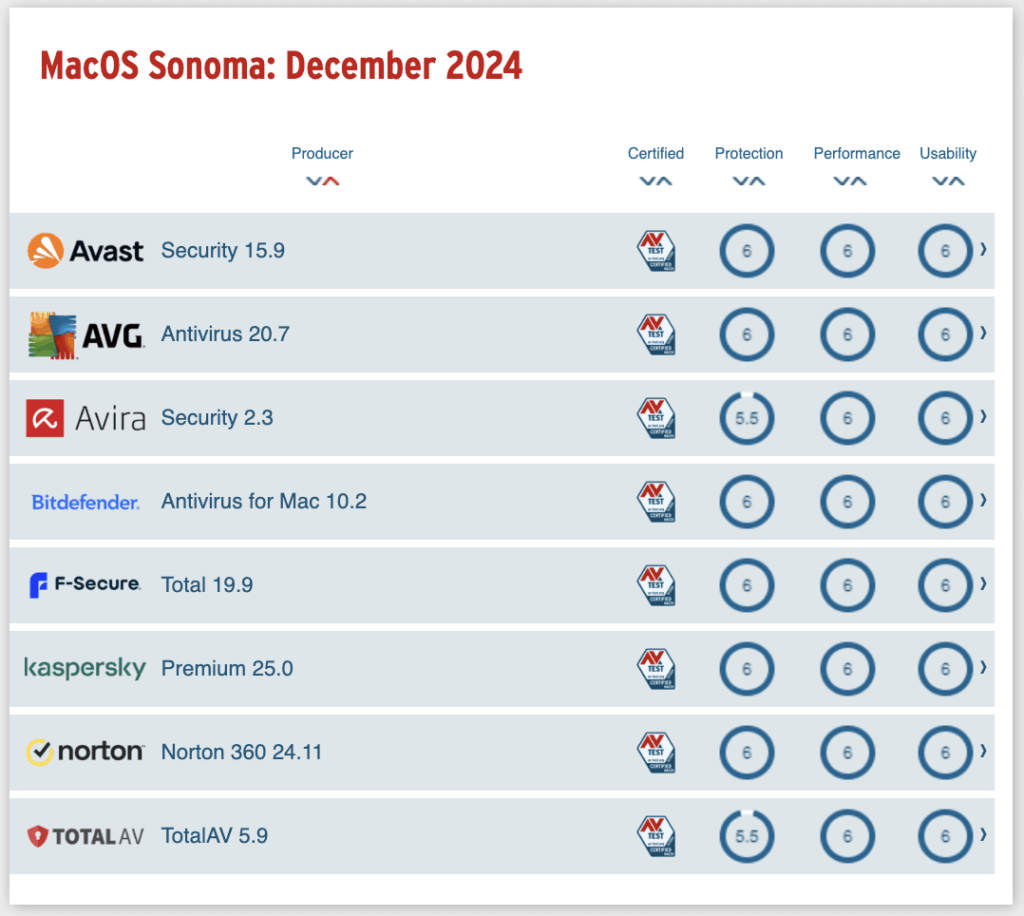Click the Avast logo
This screenshot has width=1024, height=916.
85,251
